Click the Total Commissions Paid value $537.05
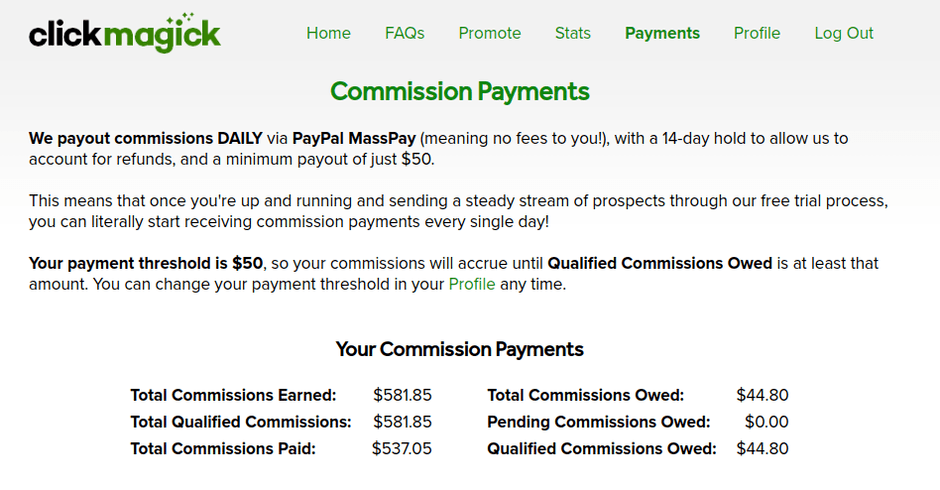Screen dimensions: 940x490 coord(402,449)
